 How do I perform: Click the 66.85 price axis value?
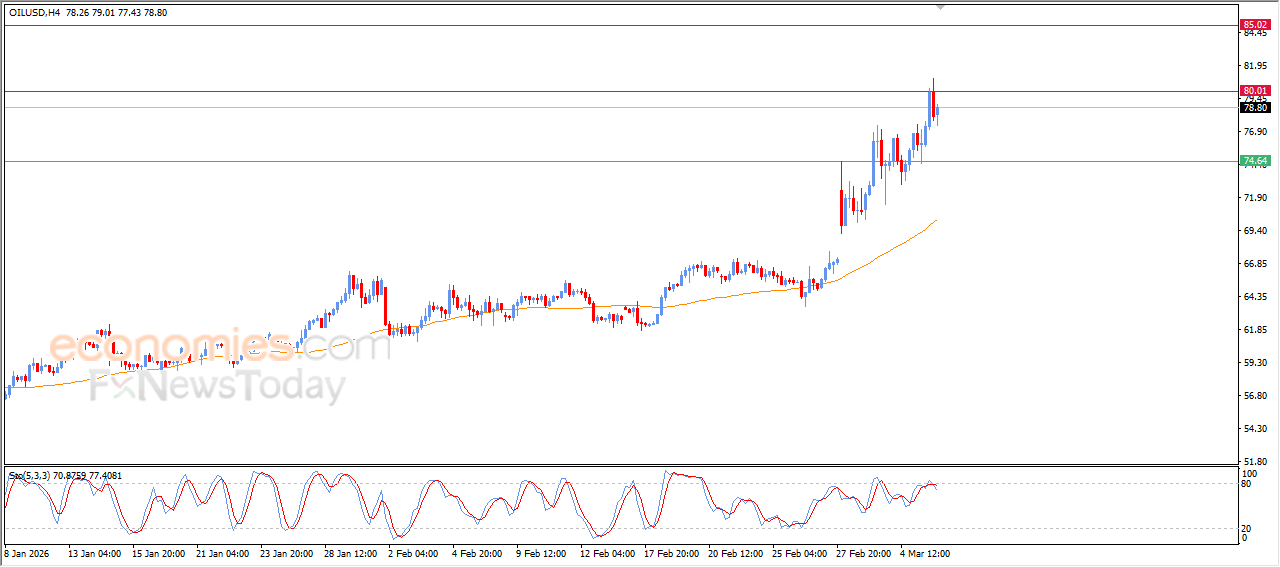(x=1255, y=264)
